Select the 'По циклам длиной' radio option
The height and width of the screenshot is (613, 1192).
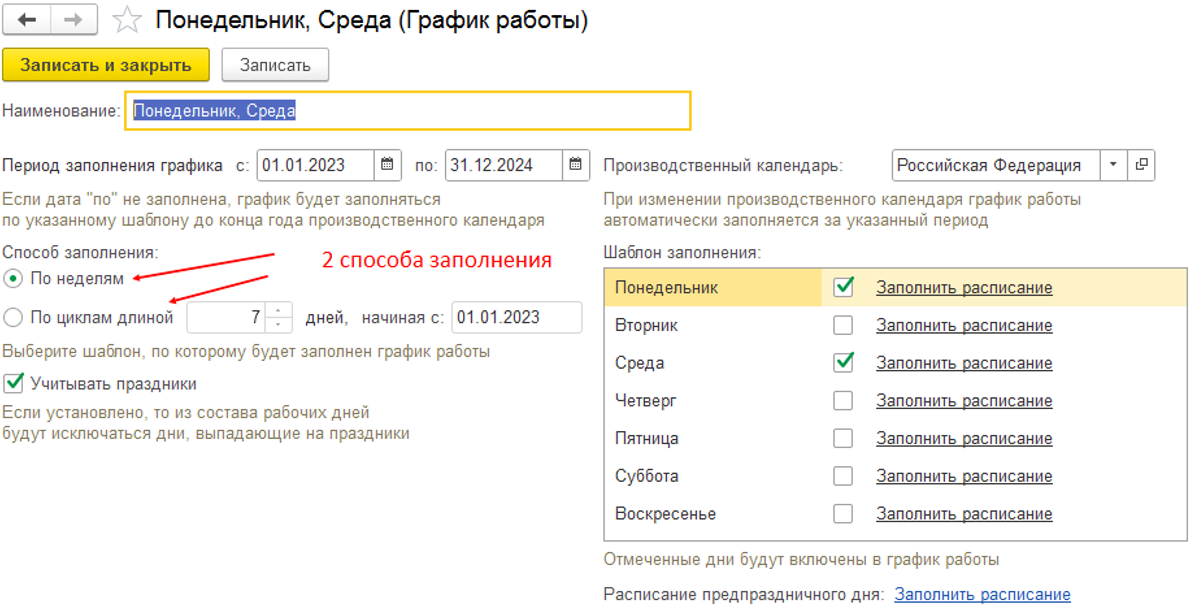pyautogui.click(x=13, y=318)
